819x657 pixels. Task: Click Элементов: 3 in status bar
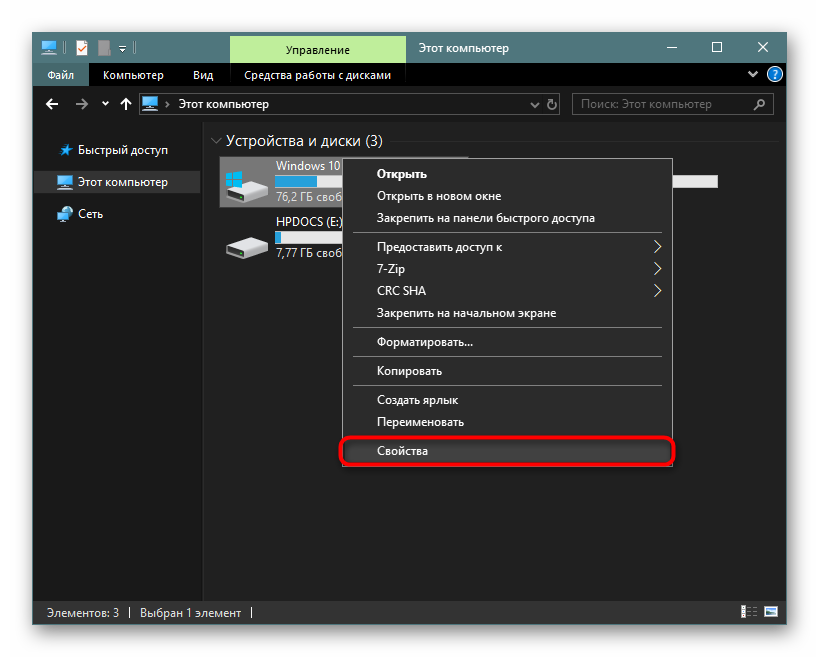(x=83, y=613)
